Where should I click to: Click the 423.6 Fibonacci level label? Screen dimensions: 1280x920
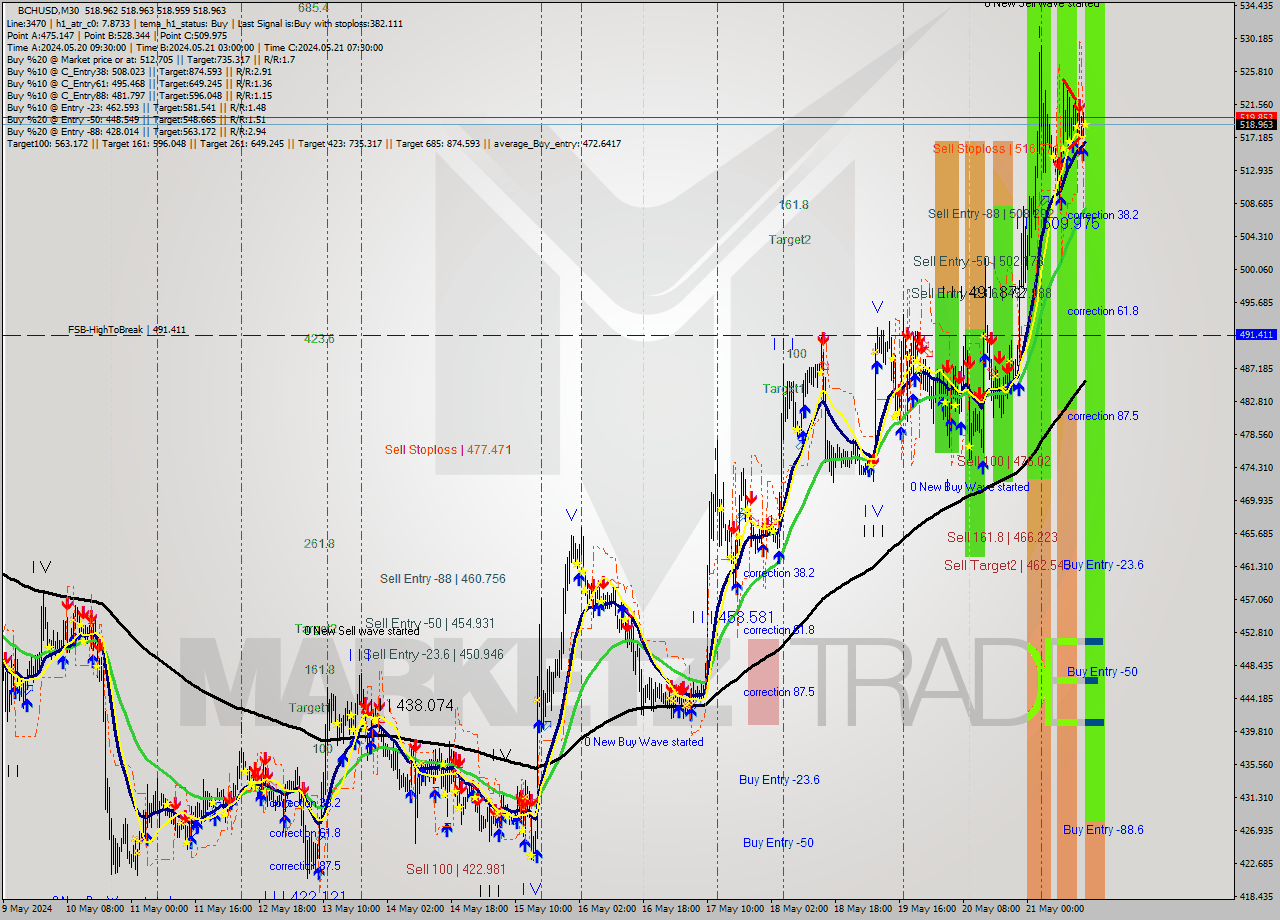pyautogui.click(x=319, y=339)
